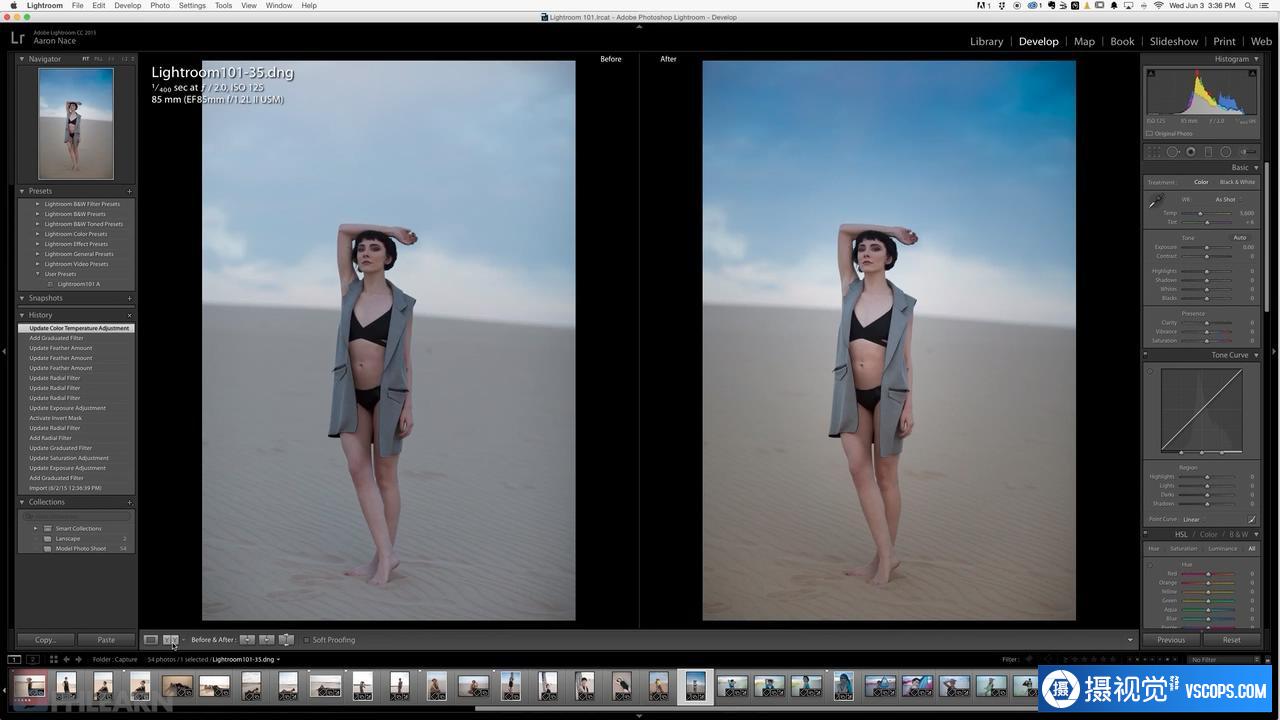Activate the Red Eye Correction tool
Image resolution: width=1280 pixels, height=720 pixels.
click(1191, 152)
